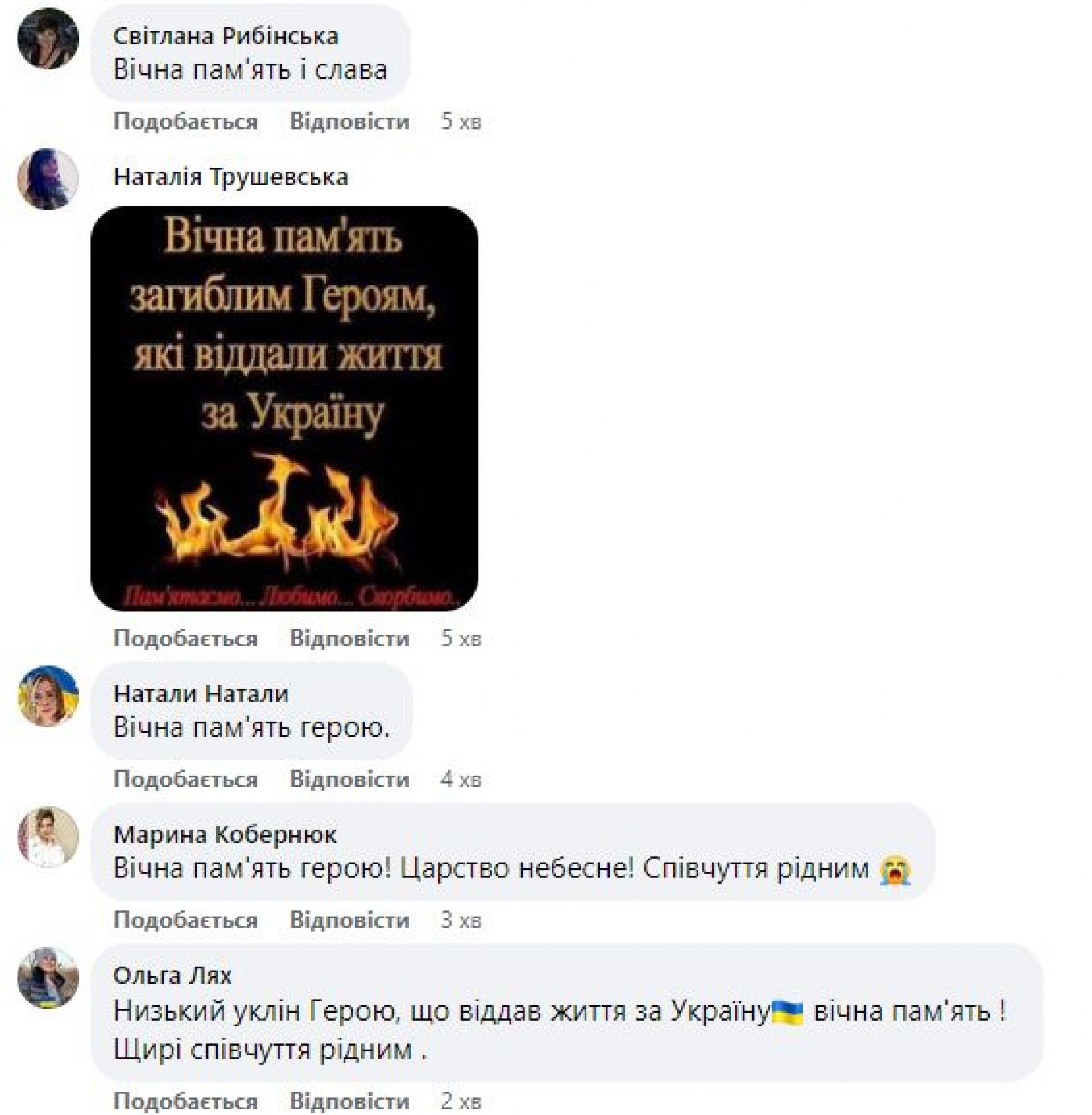Open Світлана Рибінська's profile avatar
1092x1115 pixels.
48,39
